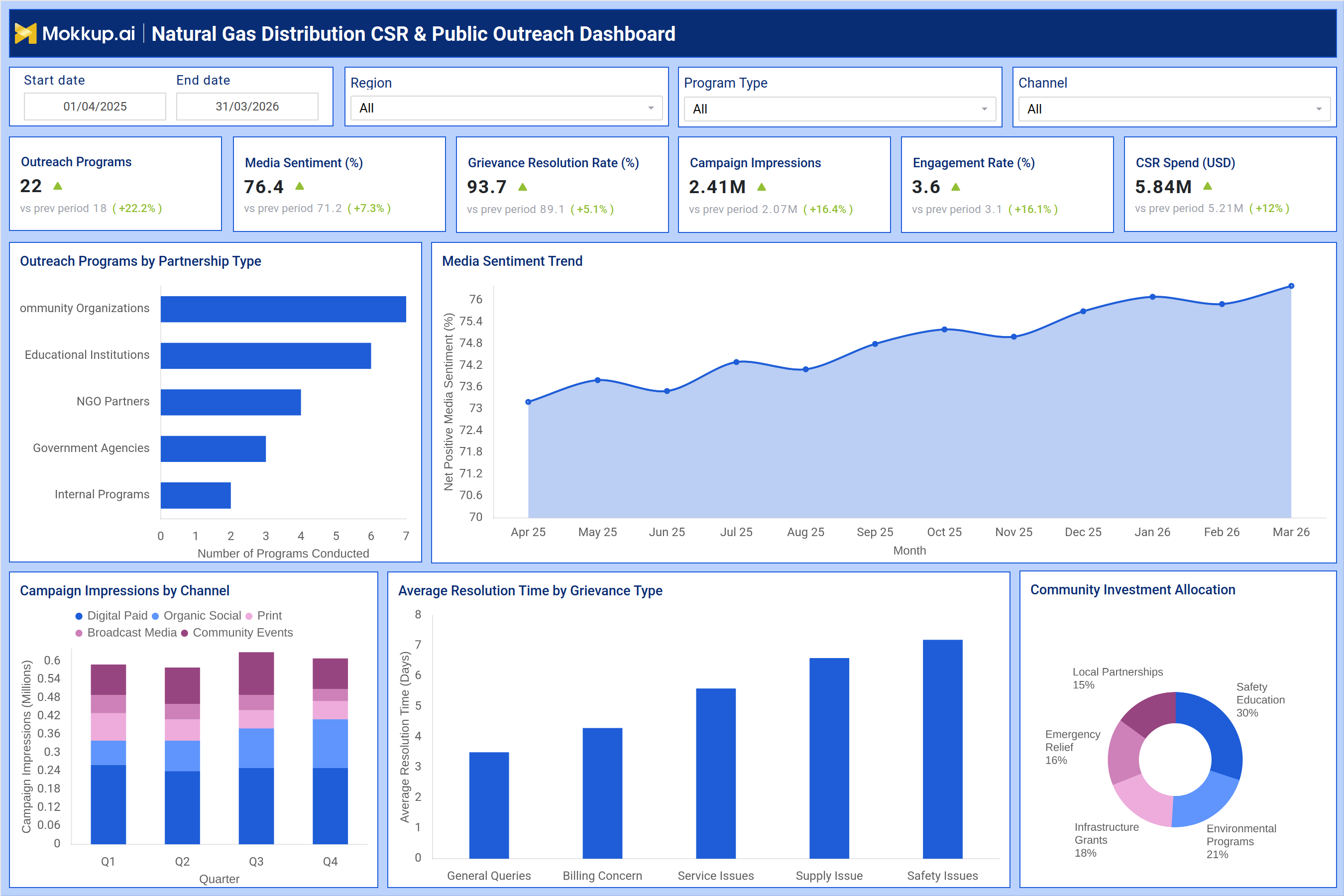Image resolution: width=1344 pixels, height=896 pixels.
Task: Click the Campaign Impressions by Channel title
Action: click(124, 590)
